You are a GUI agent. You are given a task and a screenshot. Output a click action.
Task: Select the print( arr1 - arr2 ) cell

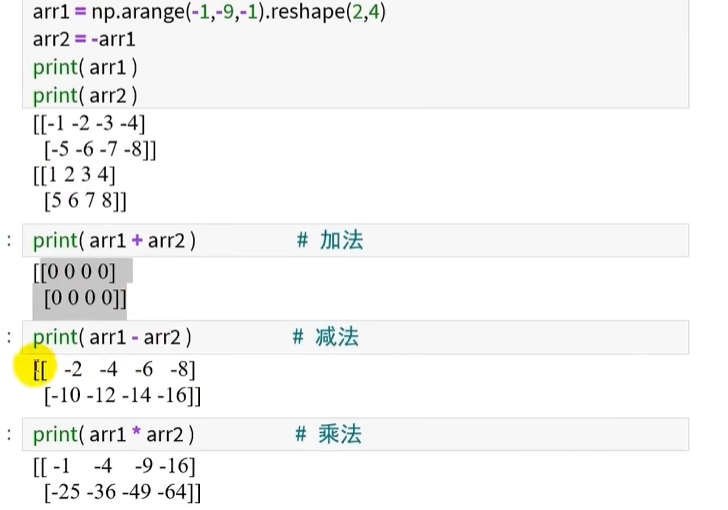112,337
